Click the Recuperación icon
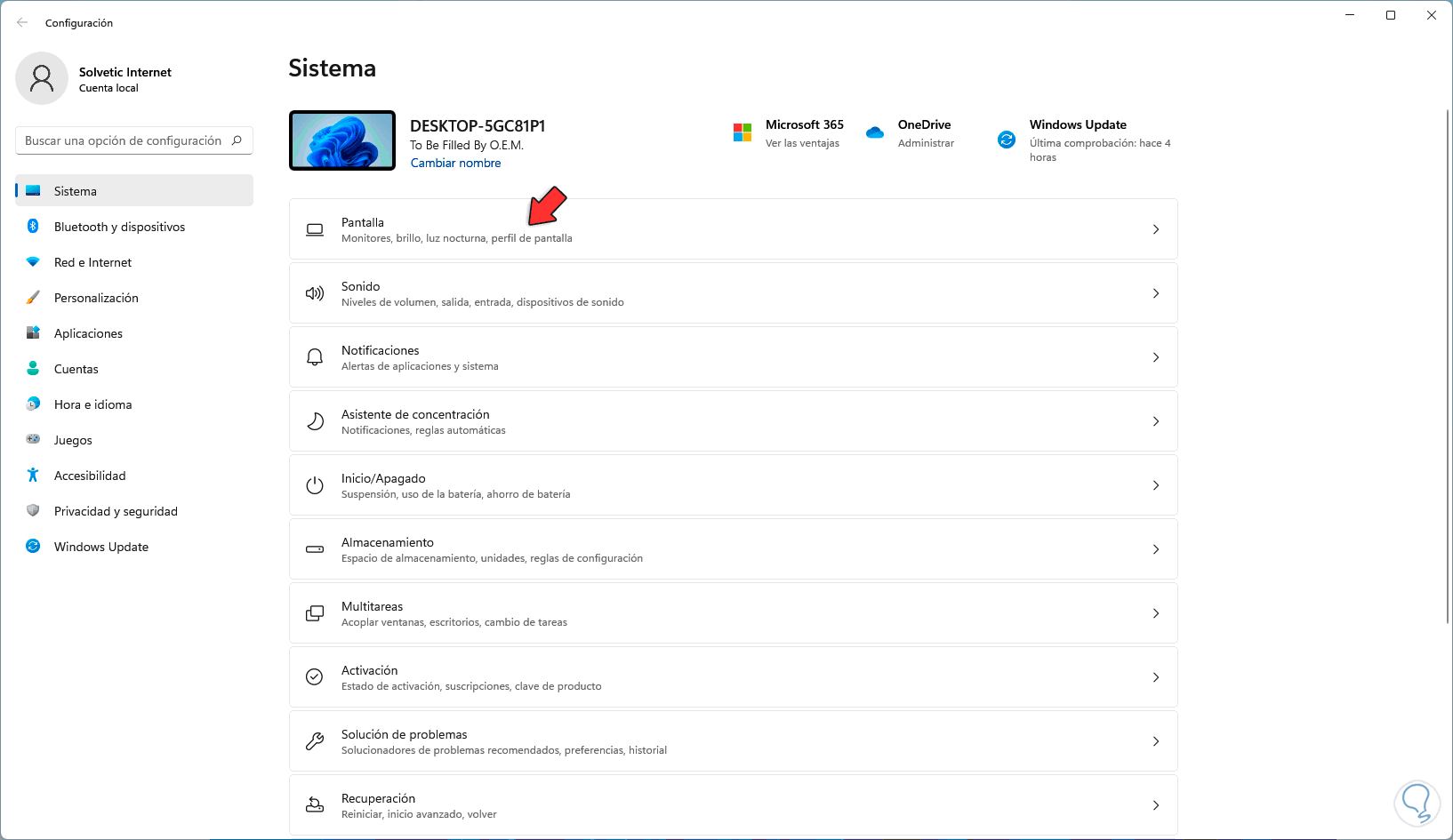 [315, 805]
